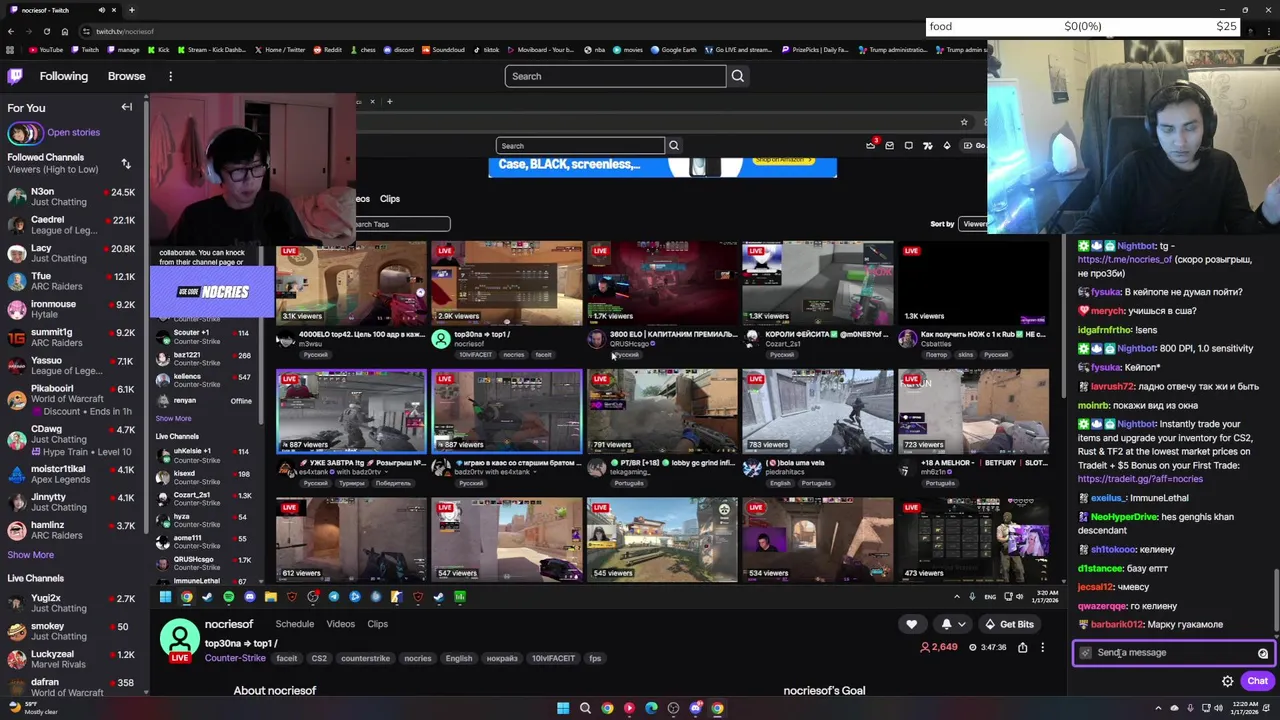Mute the nocriesof tab audio icon
1280x720 pixels.
[x=101, y=10]
